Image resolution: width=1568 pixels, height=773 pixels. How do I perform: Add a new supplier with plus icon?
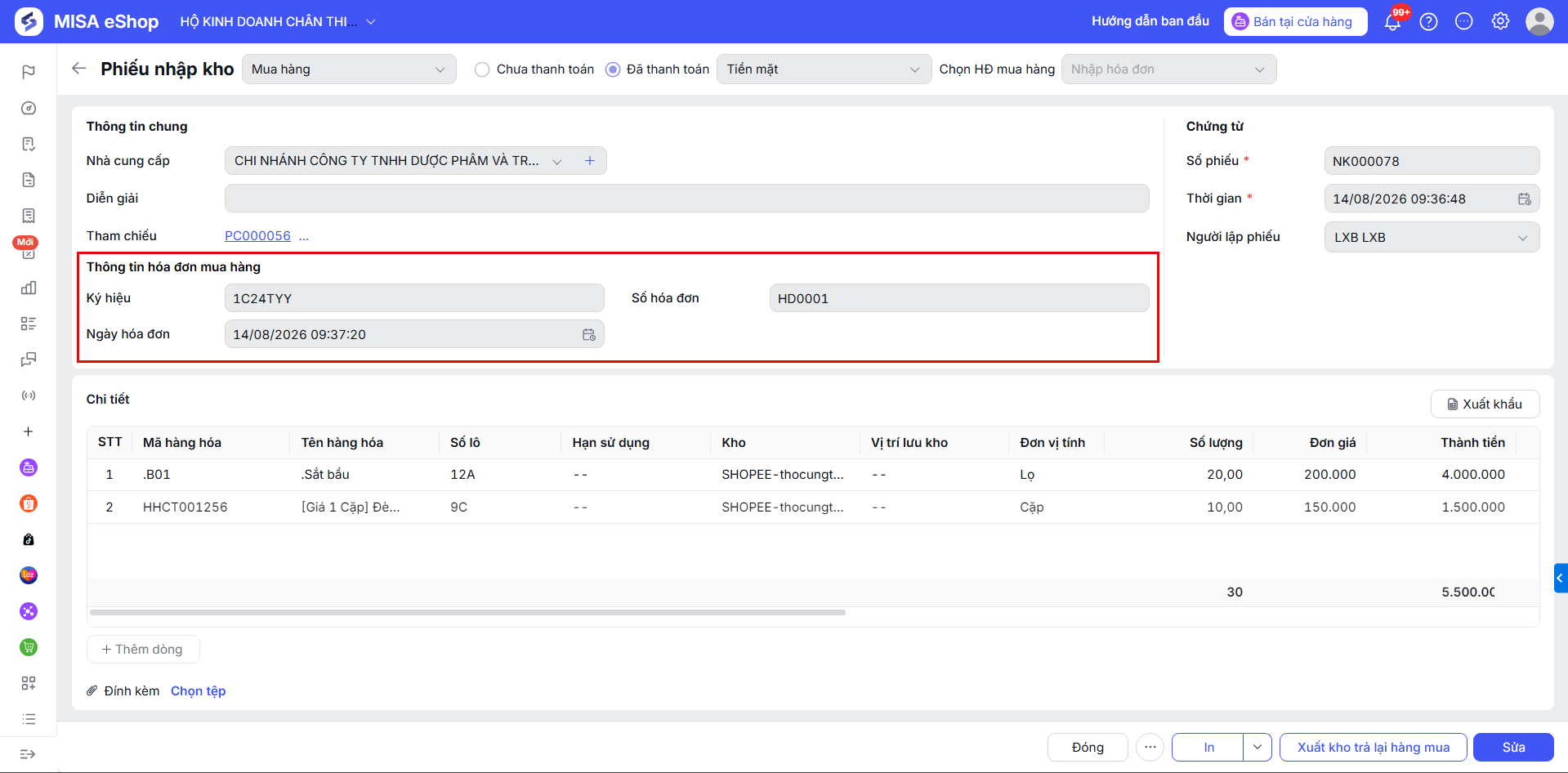[x=590, y=161]
